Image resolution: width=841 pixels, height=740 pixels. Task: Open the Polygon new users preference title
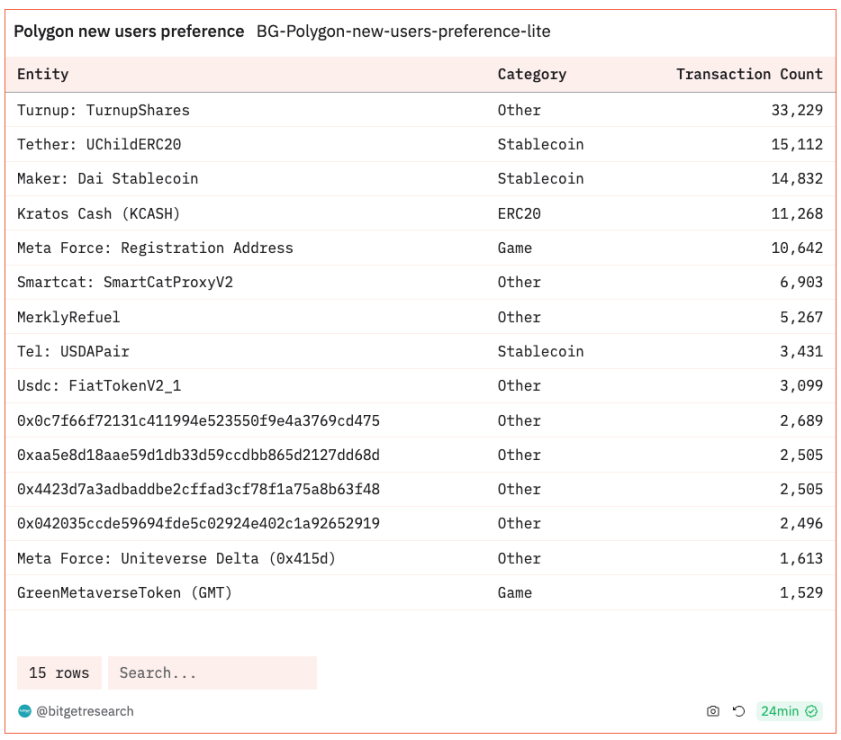click(x=129, y=31)
